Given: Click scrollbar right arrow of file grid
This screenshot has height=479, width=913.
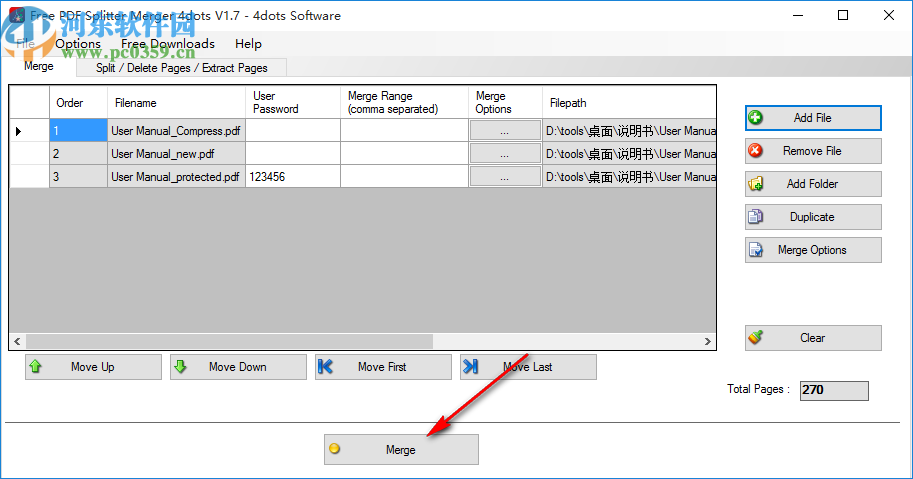Looking at the screenshot, I should click(707, 341).
